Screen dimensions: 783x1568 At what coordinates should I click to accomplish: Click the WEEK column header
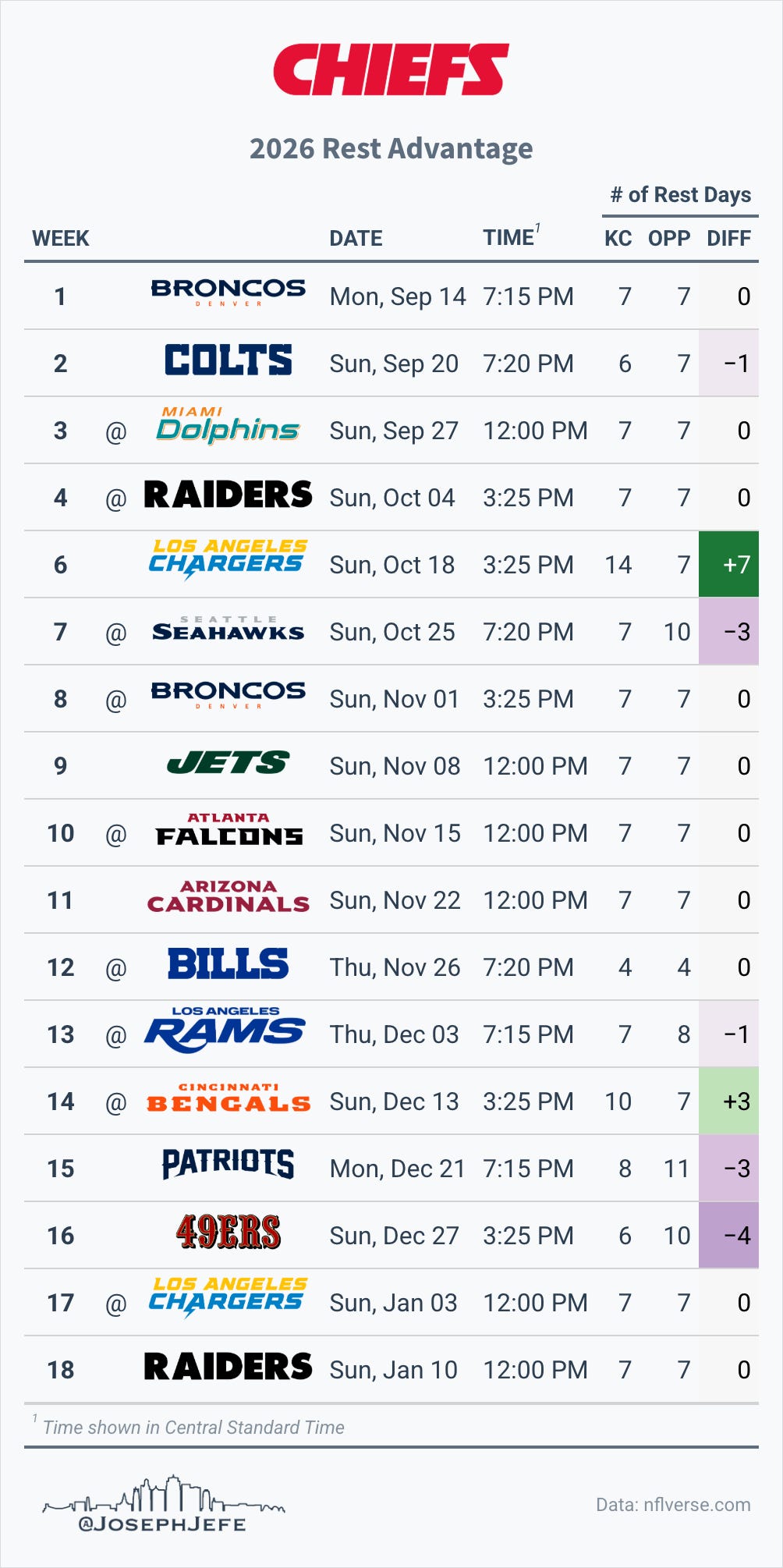(x=61, y=238)
